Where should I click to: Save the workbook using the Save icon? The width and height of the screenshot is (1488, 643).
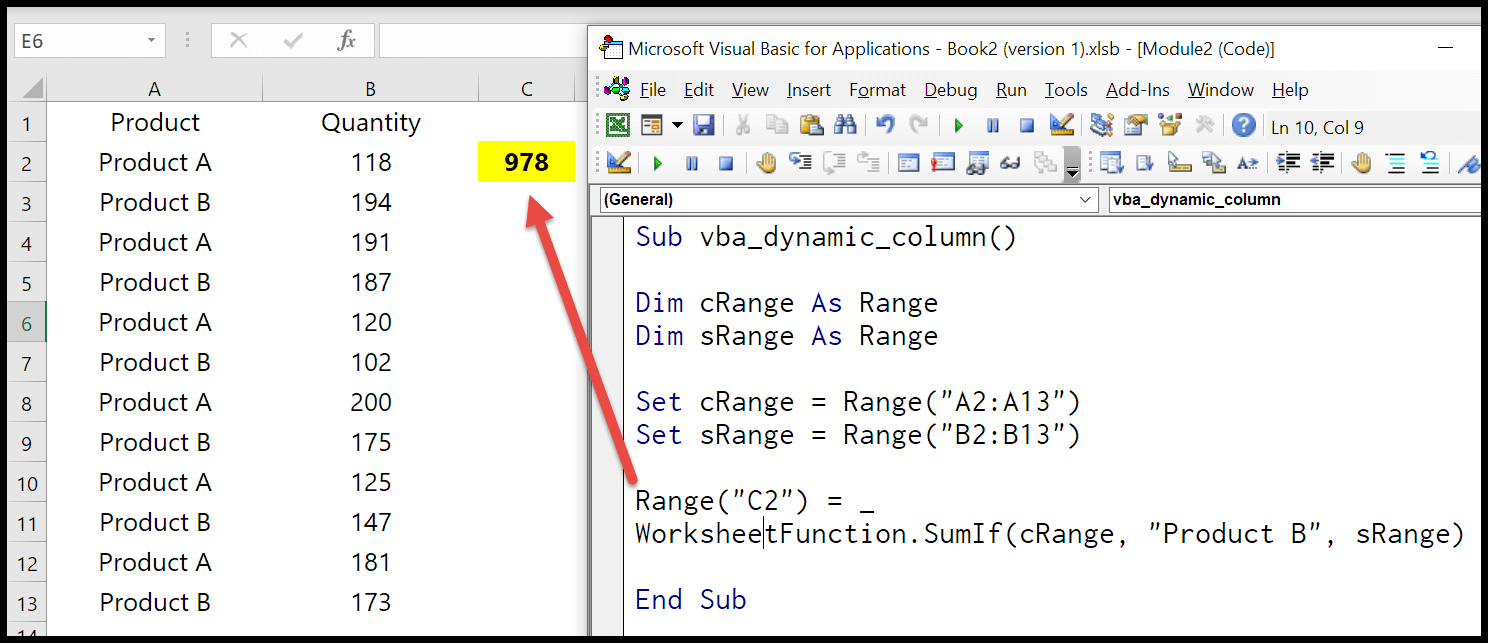[x=705, y=124]
